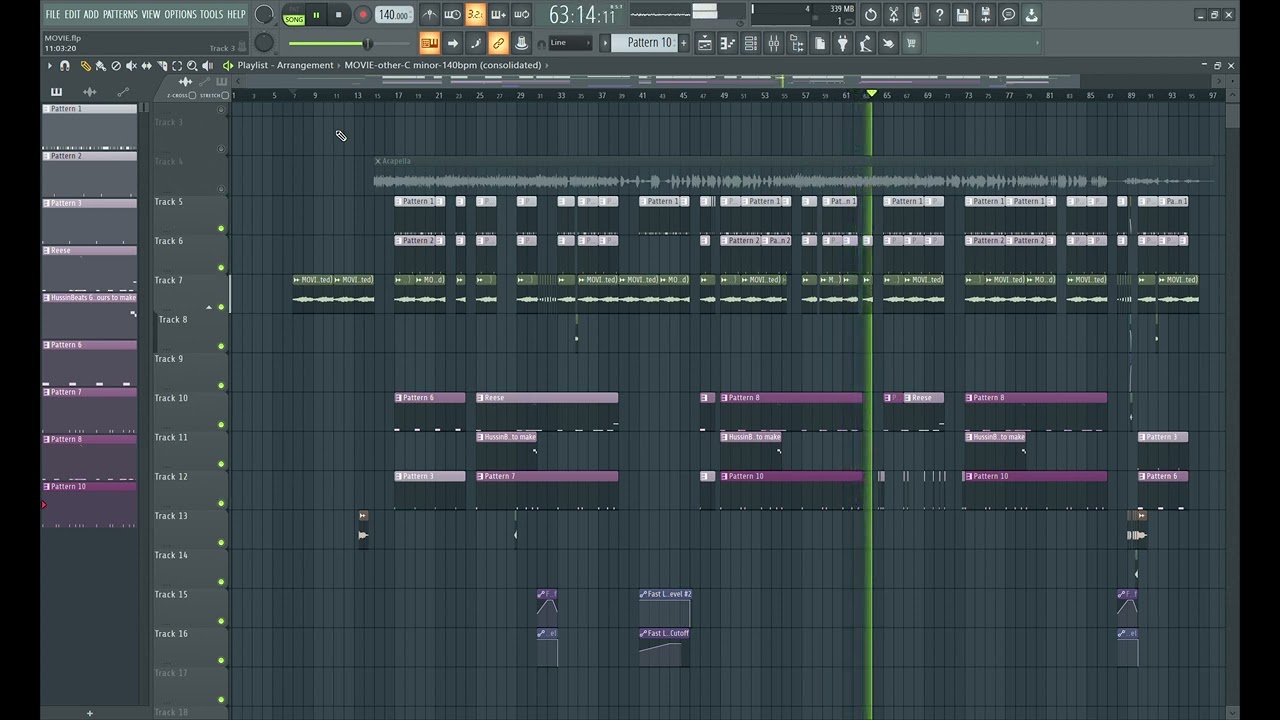Viewport: 1280px width, 720px height.
Task: Open the plugin picker plug icon
Action: (x=842, y=43)
